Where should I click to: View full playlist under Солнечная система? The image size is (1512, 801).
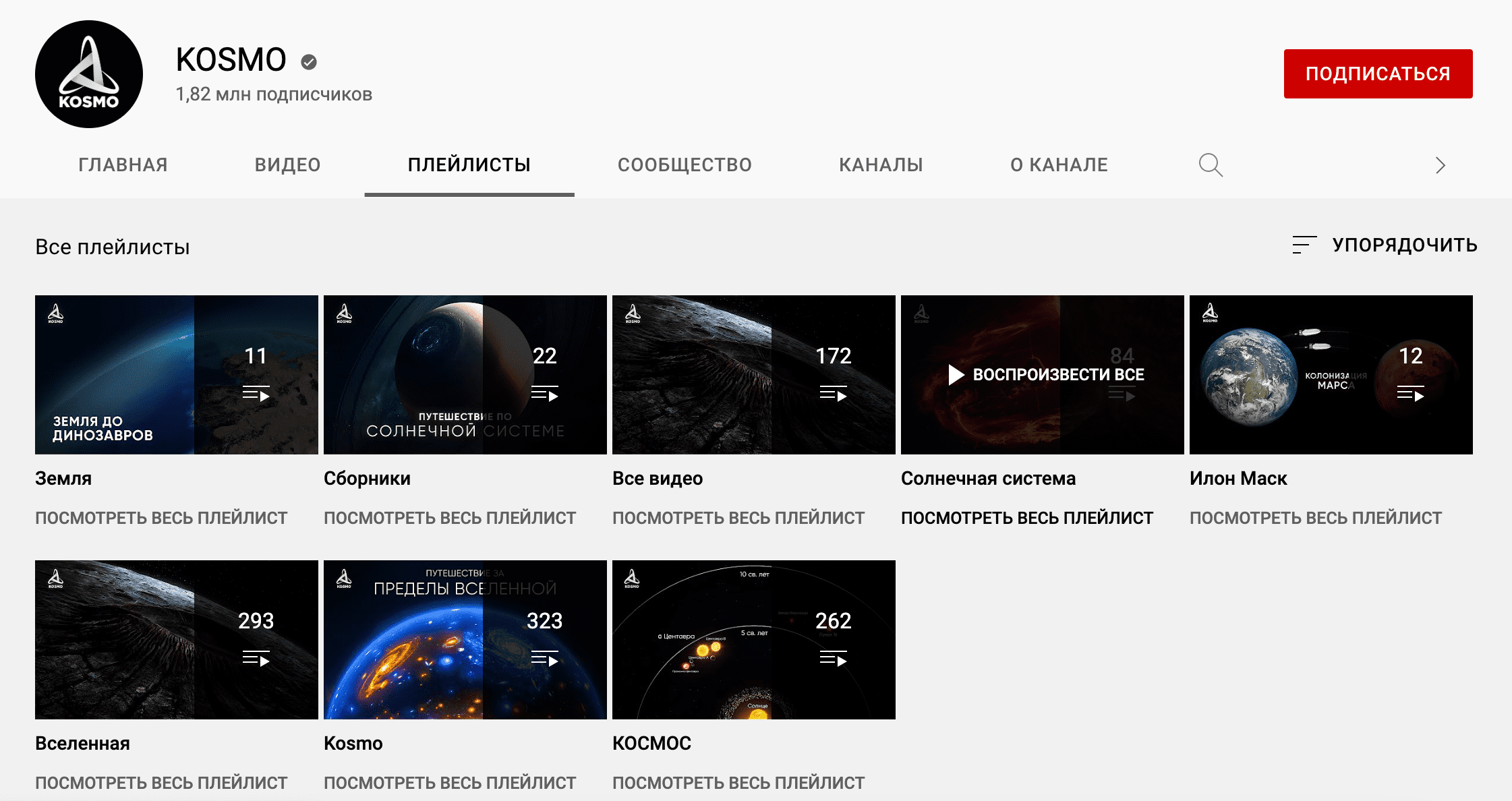tap(1027, 518)
